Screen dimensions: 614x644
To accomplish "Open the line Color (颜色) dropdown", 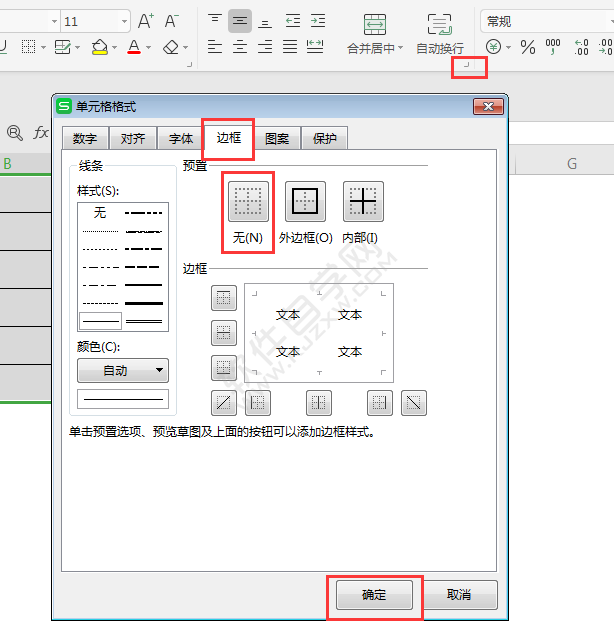I will coord(123,370).
